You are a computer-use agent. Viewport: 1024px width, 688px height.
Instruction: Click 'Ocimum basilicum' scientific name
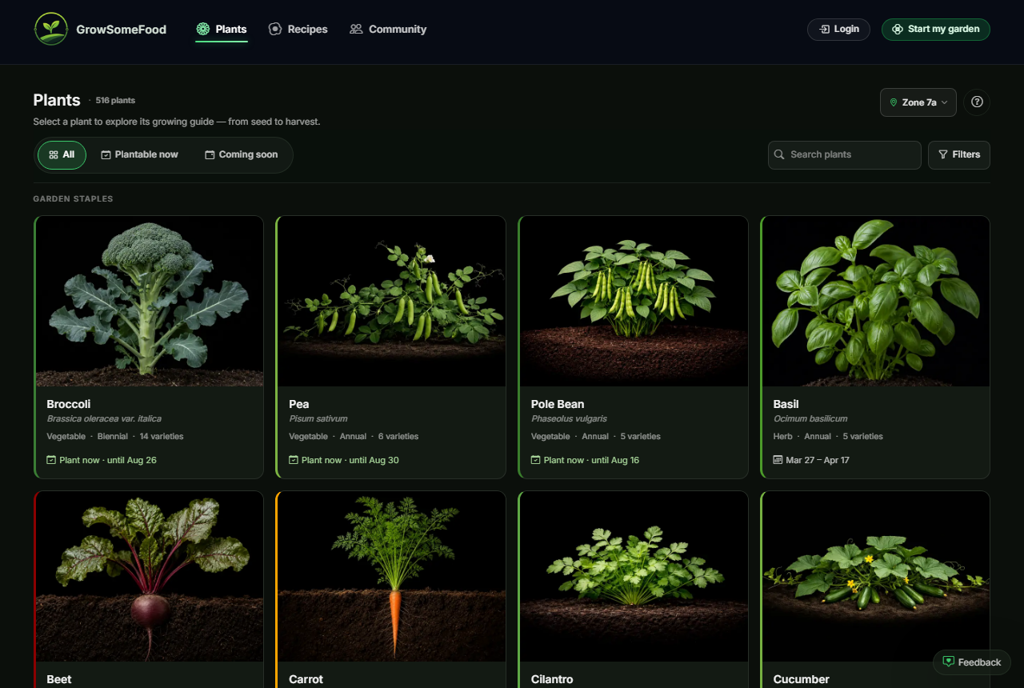point(810,419)
